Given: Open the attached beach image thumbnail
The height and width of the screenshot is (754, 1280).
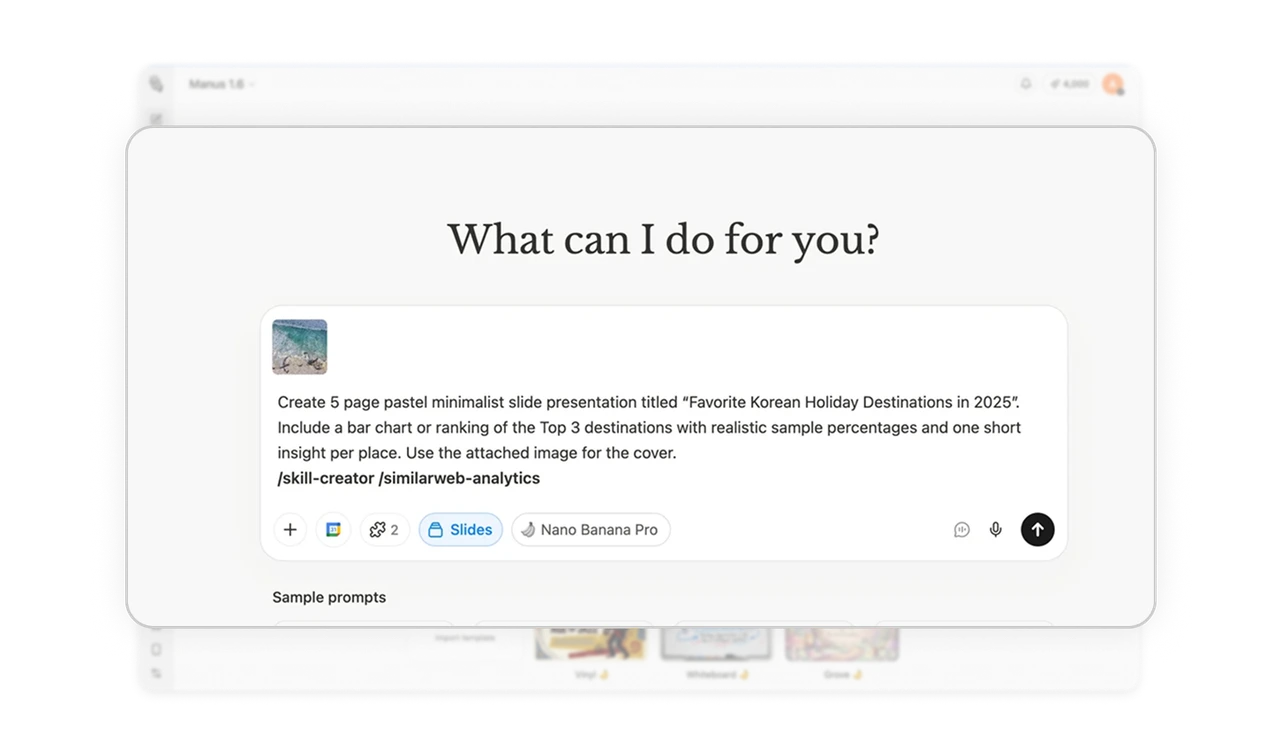Looking at the screenshot, I should tap(300, 347).
